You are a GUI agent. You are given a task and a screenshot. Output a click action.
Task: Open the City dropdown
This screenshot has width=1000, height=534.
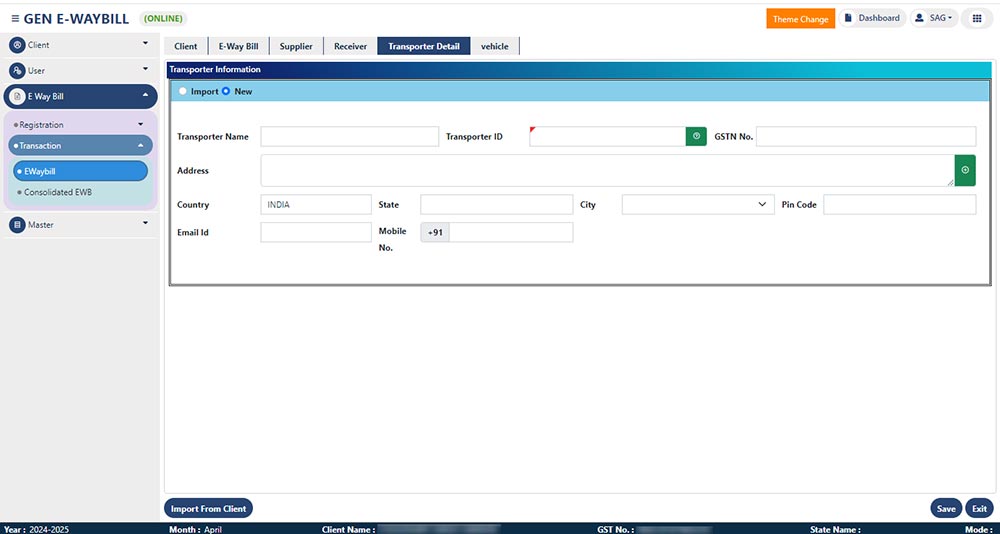pyautogui.click(x=697, y=204)
